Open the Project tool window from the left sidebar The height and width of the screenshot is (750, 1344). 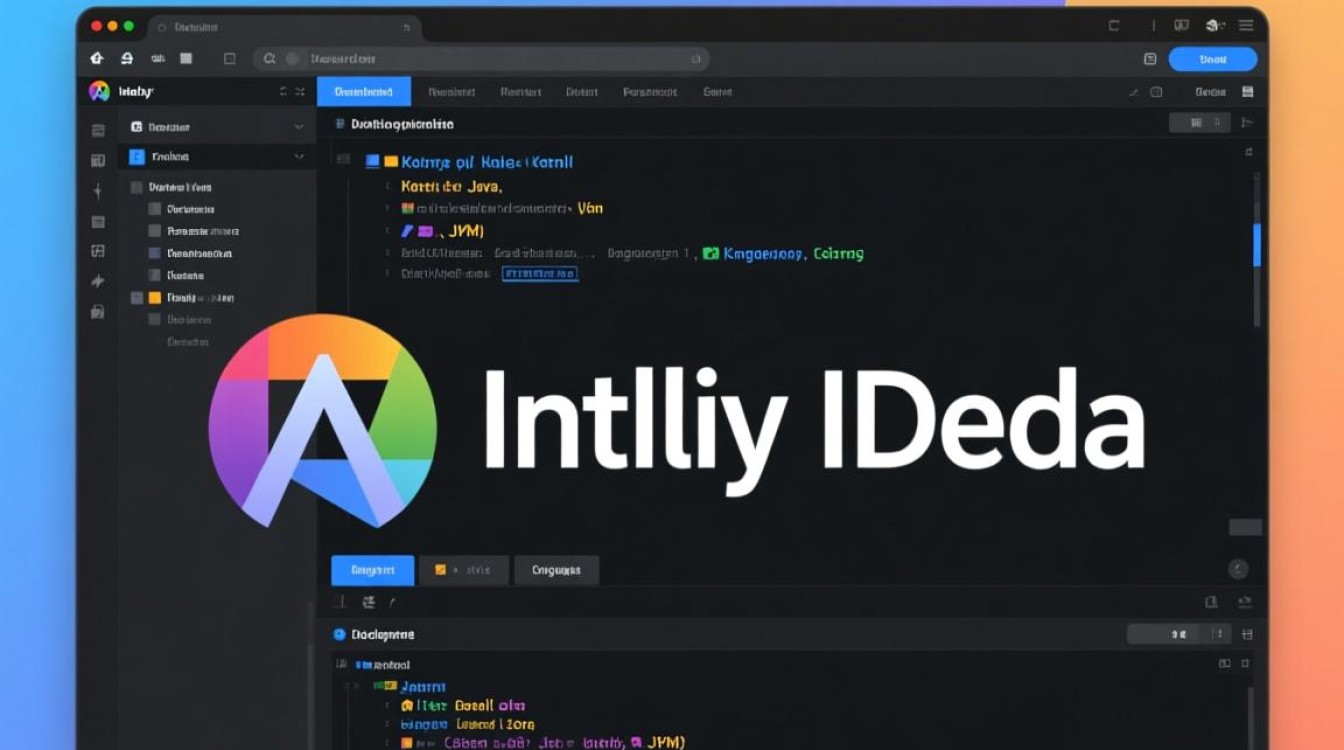point(97,128)
